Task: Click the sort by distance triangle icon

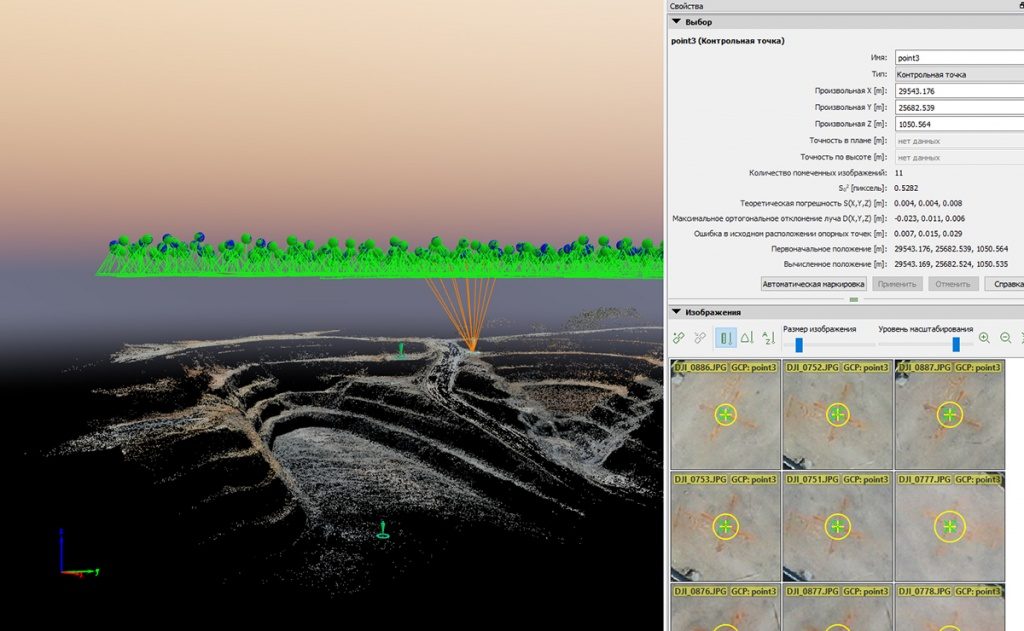Action: (747, 338)
